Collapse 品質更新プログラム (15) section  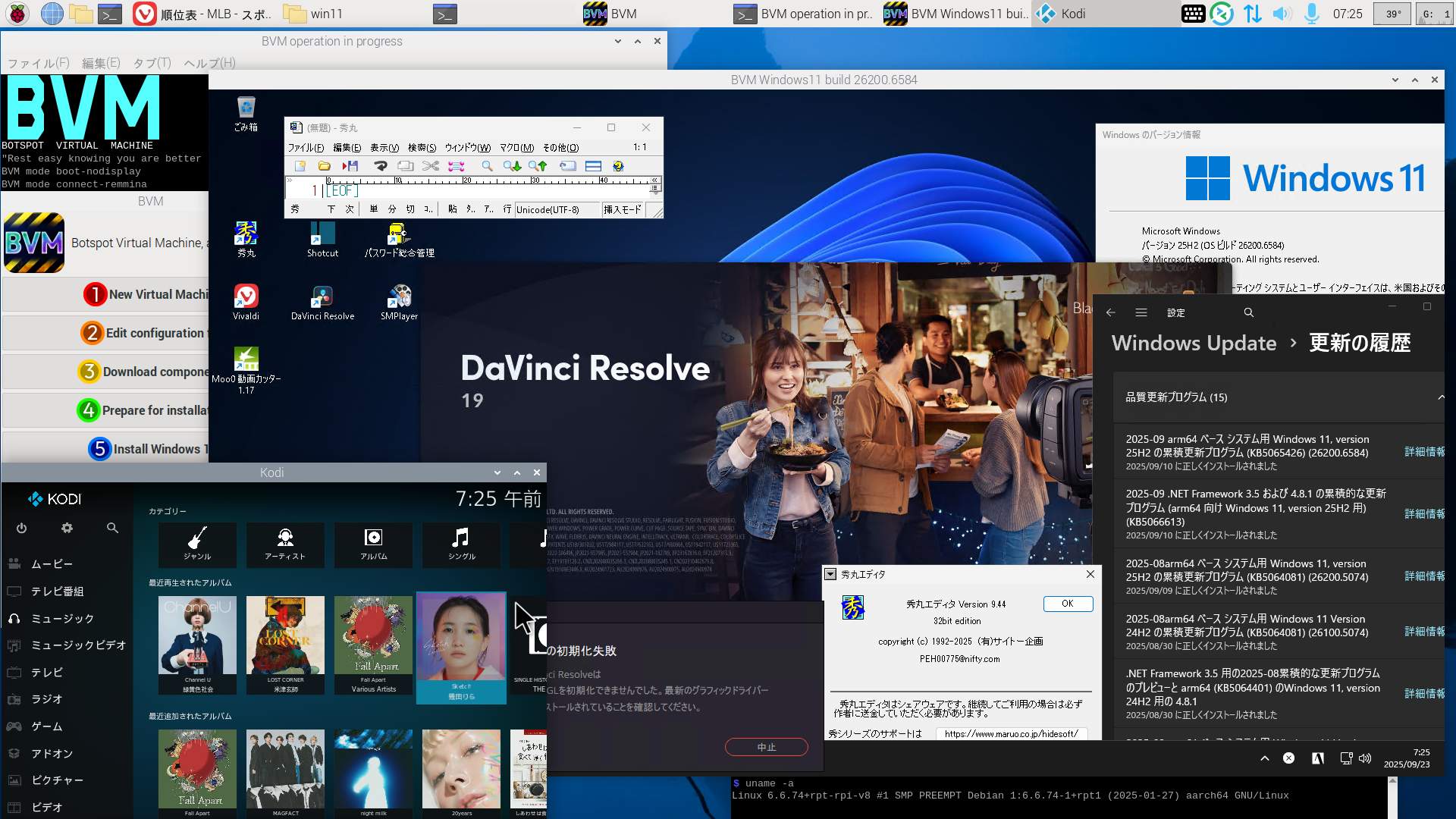1440,397
